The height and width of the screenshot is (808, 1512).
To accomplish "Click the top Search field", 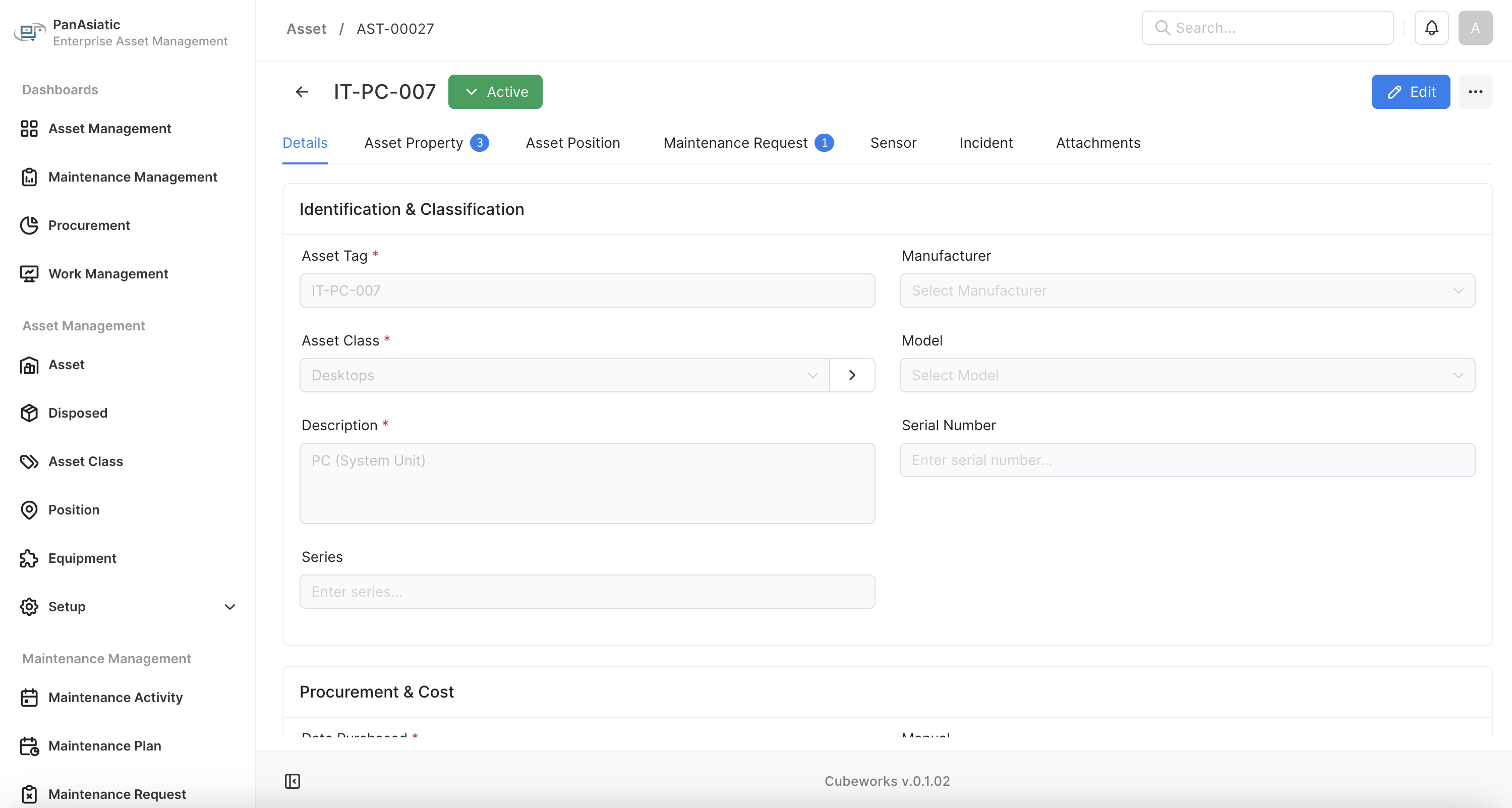I will pyautogui.click(x=1267, y=28).
